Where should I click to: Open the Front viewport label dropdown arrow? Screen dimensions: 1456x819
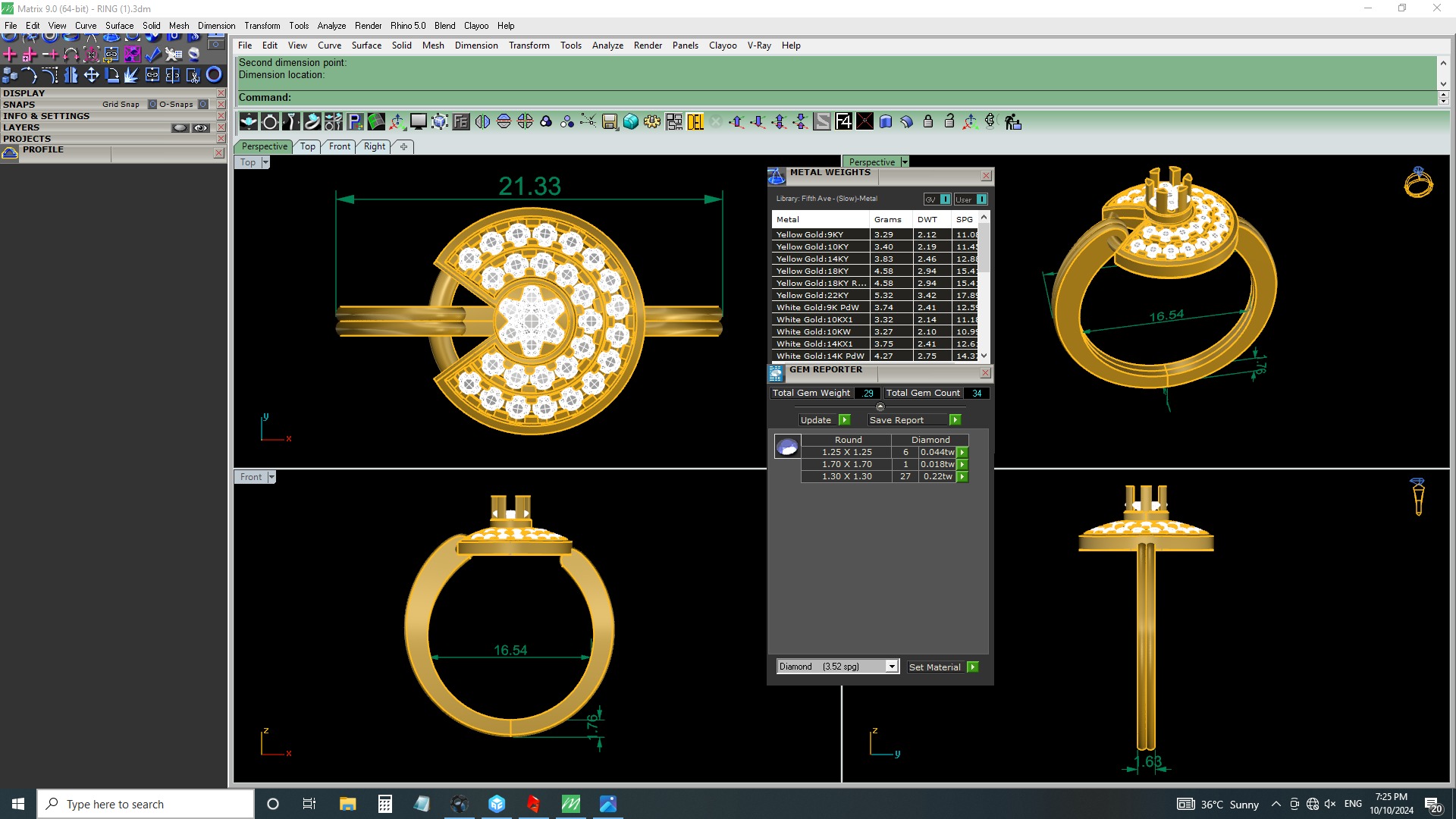pyautogui.click(x=271, y=477)
